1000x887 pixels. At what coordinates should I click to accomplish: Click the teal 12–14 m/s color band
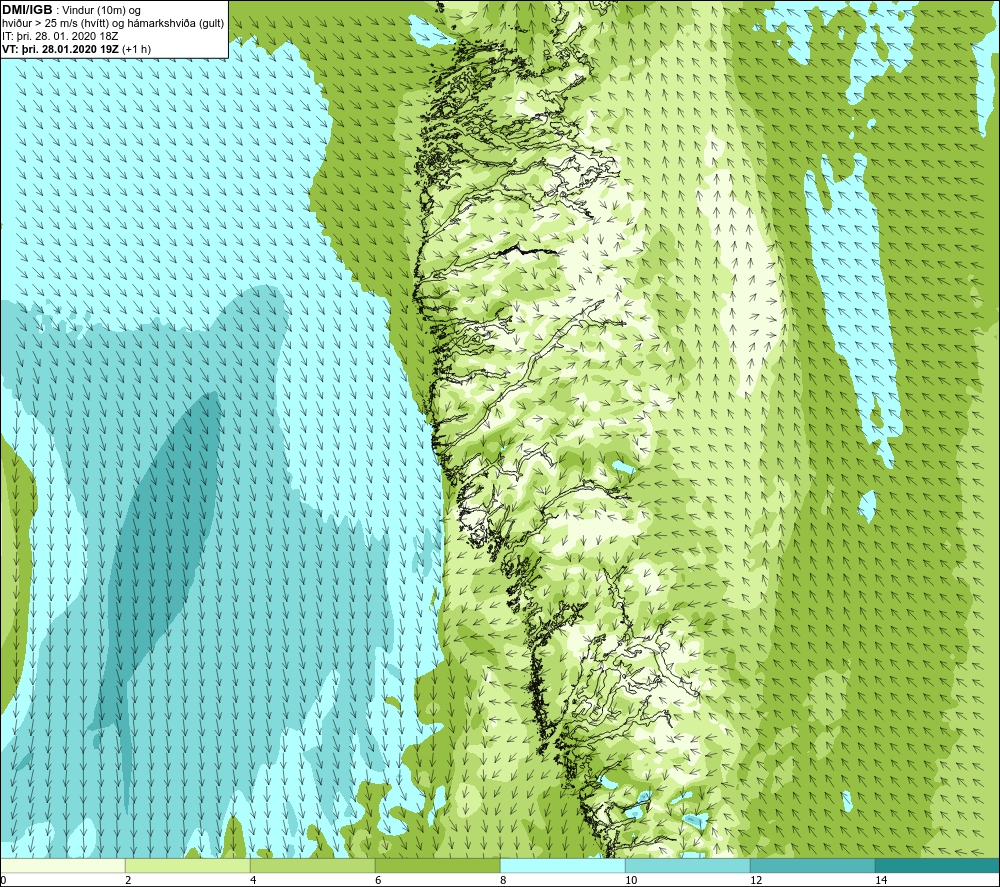(812, 865)
